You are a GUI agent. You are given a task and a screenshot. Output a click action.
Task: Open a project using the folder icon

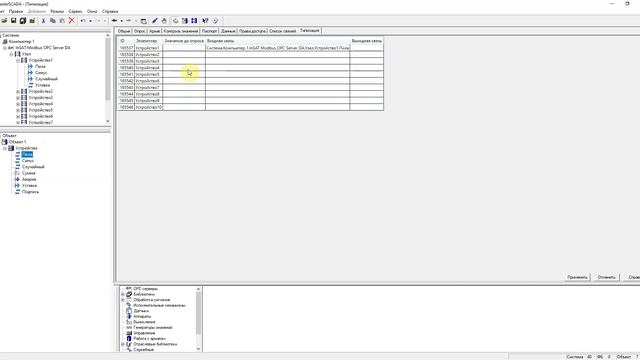point(4,20)
